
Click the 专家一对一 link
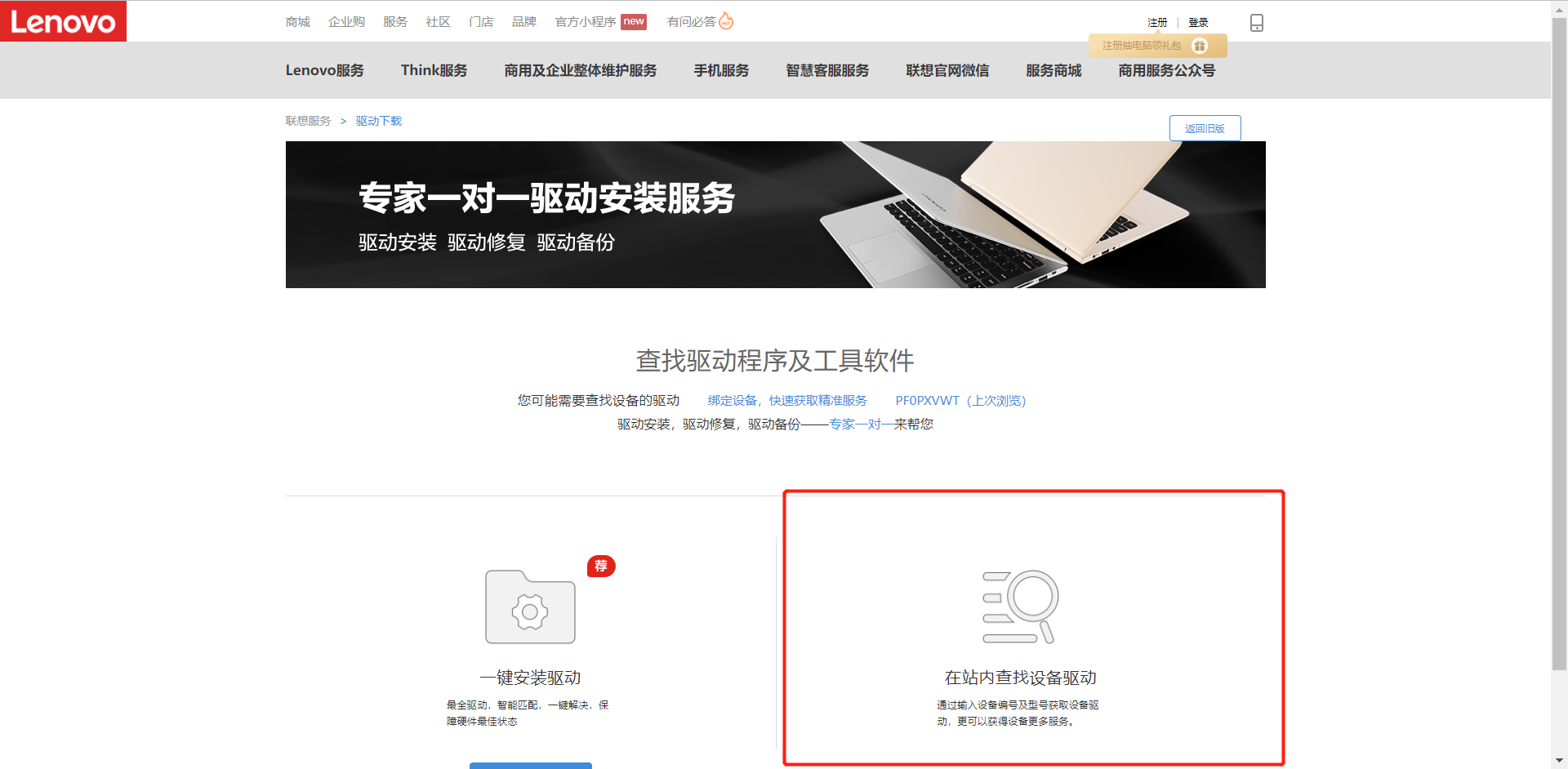click(x=862, y=425)
